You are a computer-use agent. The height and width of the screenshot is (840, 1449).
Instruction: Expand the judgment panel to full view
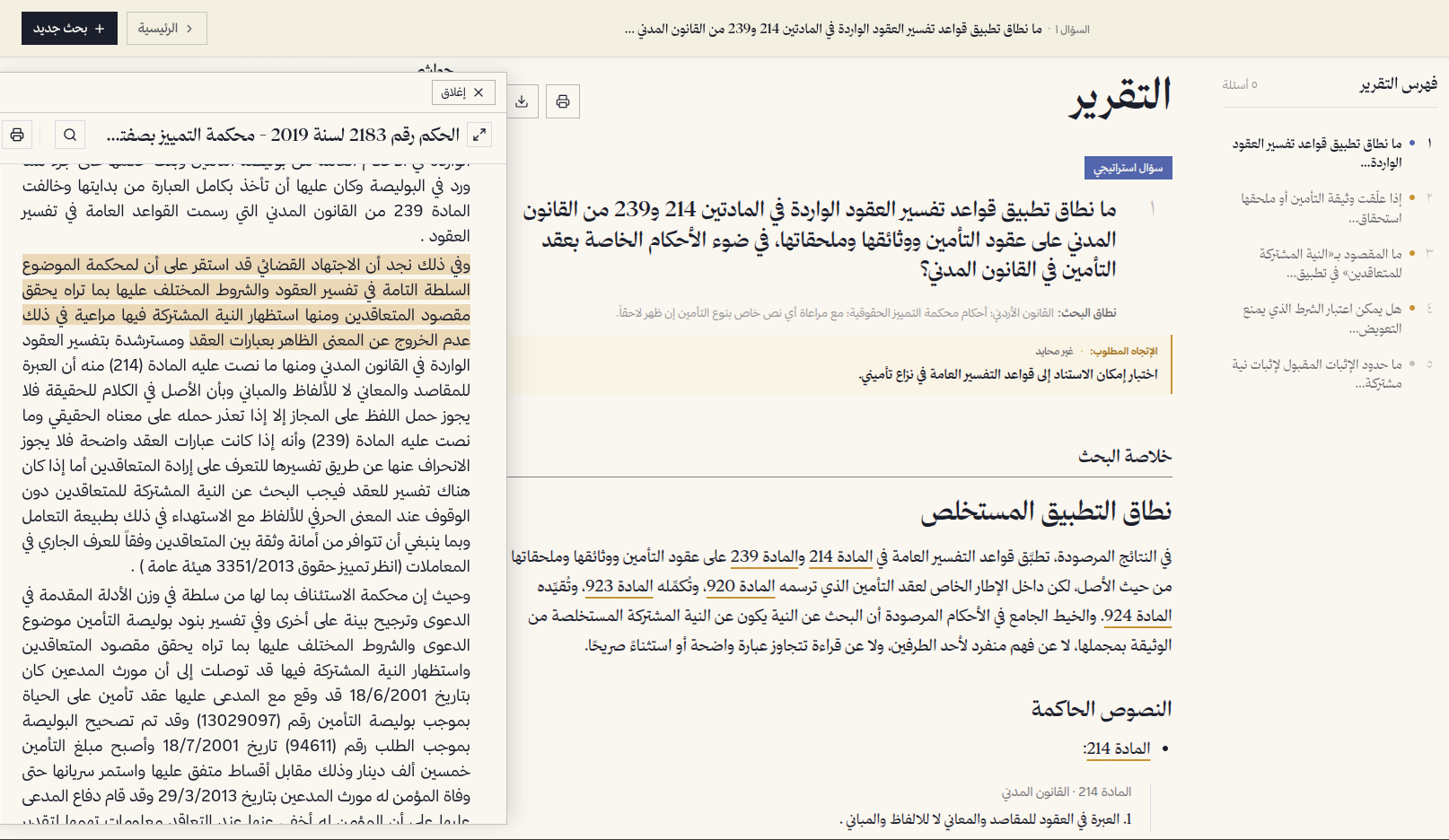tap(479, 135)
